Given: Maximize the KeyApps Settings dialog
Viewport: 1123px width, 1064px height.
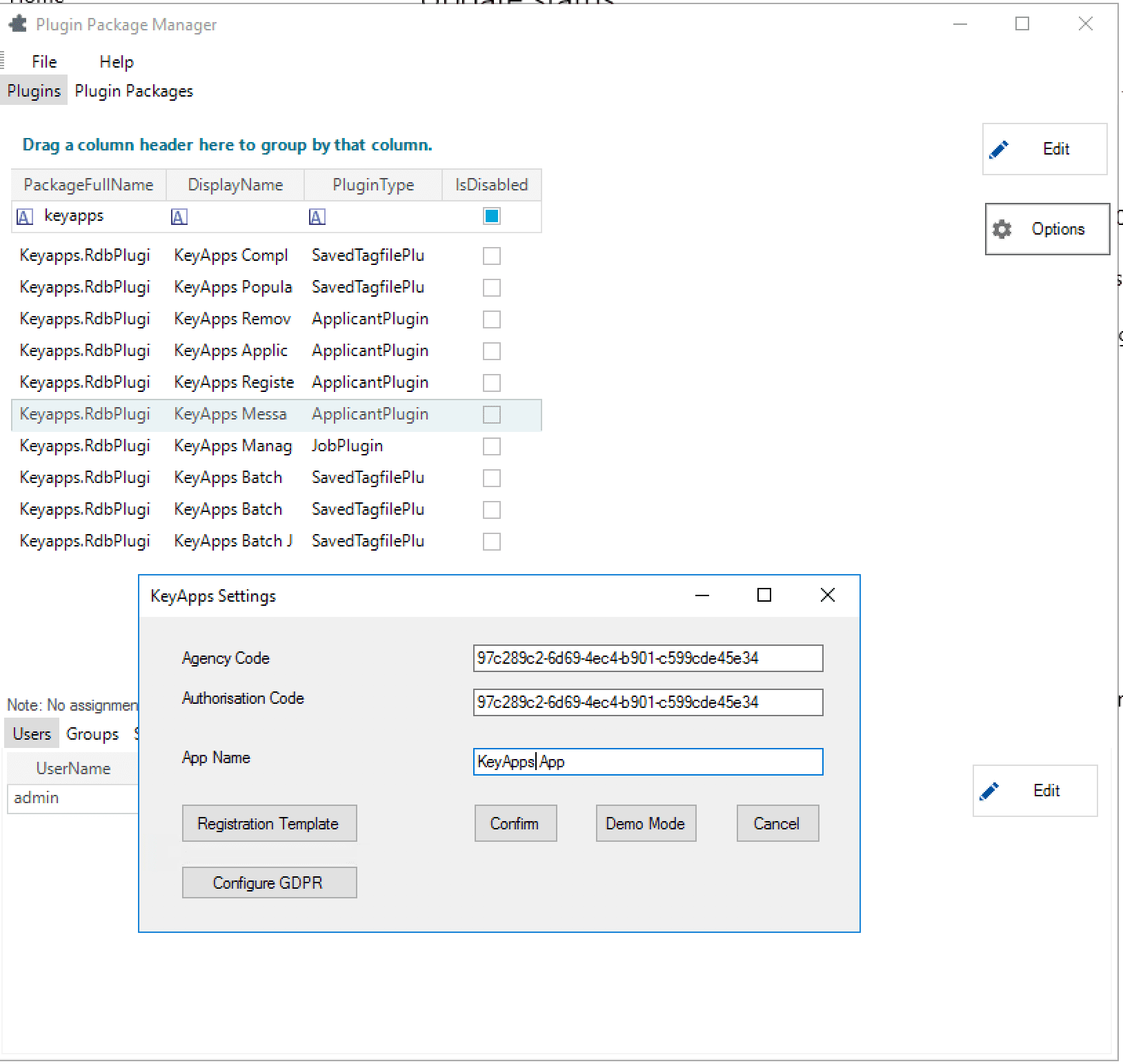Looking at the screenshot, I should pos(764,595).
